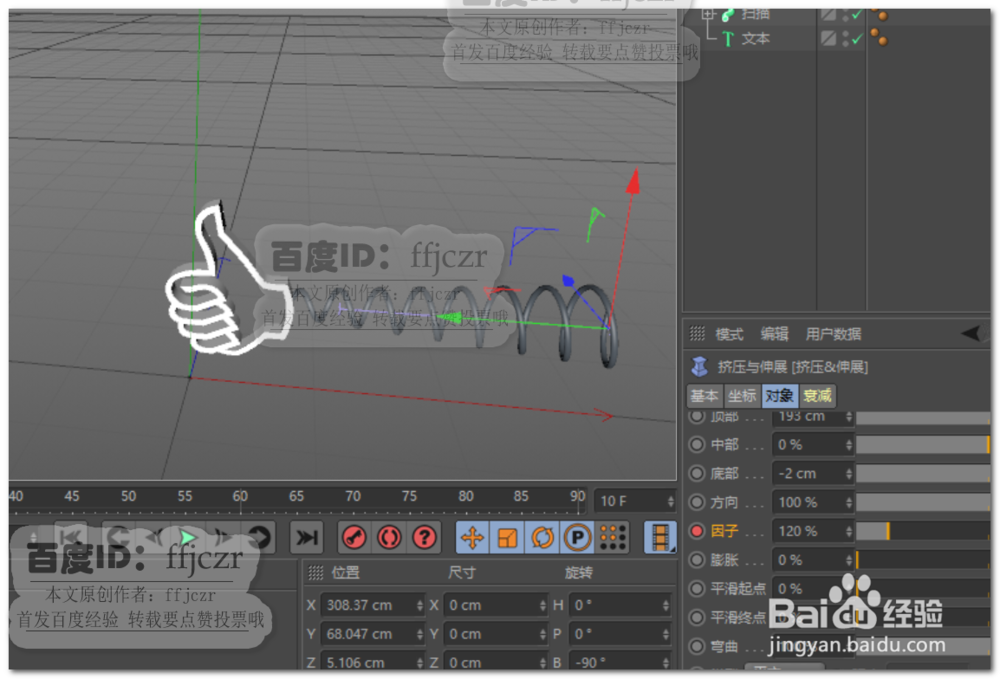The image size is (1000, 679).
Task: Click stepper arrows of 方向 field
Action: point(848,502)
